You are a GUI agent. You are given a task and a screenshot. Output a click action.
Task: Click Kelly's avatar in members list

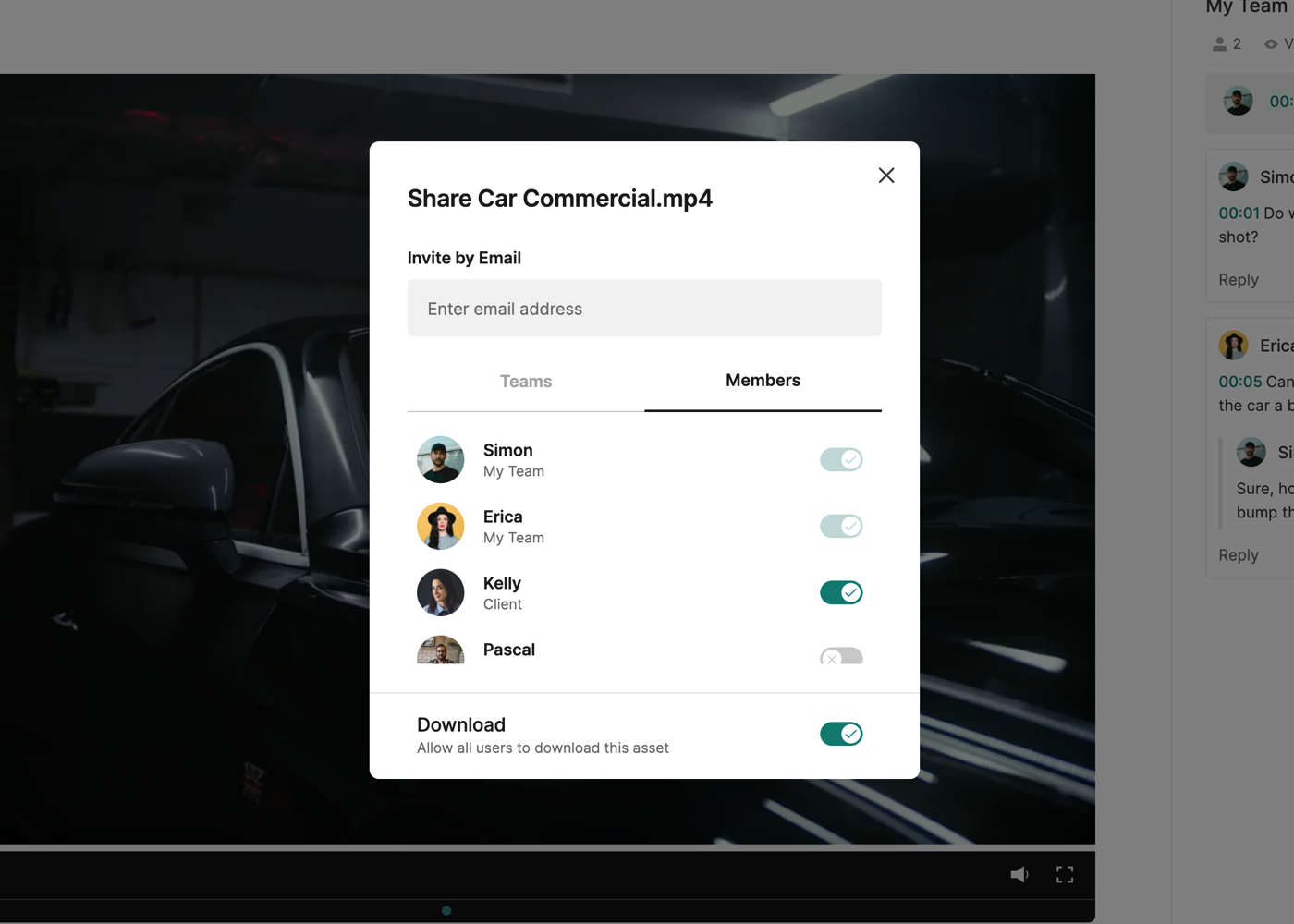440,592
